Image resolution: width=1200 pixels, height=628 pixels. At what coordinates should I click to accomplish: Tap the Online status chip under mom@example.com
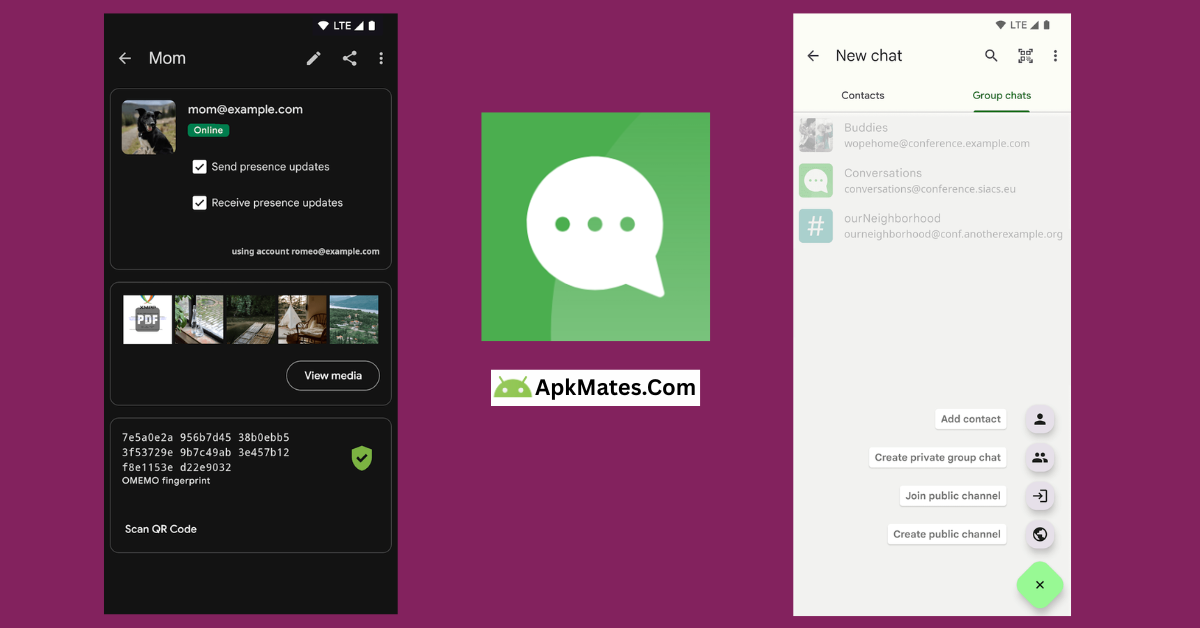tap(208, 130)
